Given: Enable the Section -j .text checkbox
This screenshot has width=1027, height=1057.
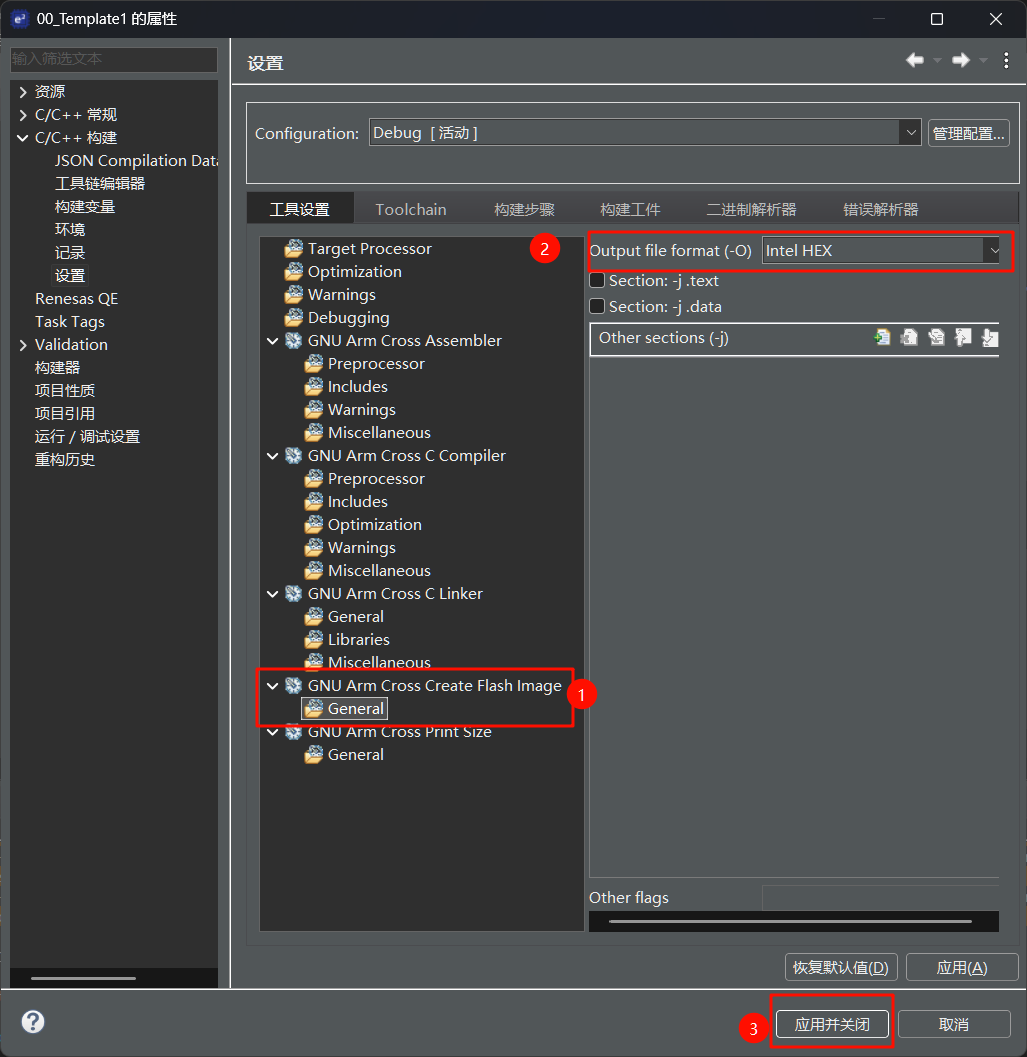Looking at the screenshot, I should 597,280.
